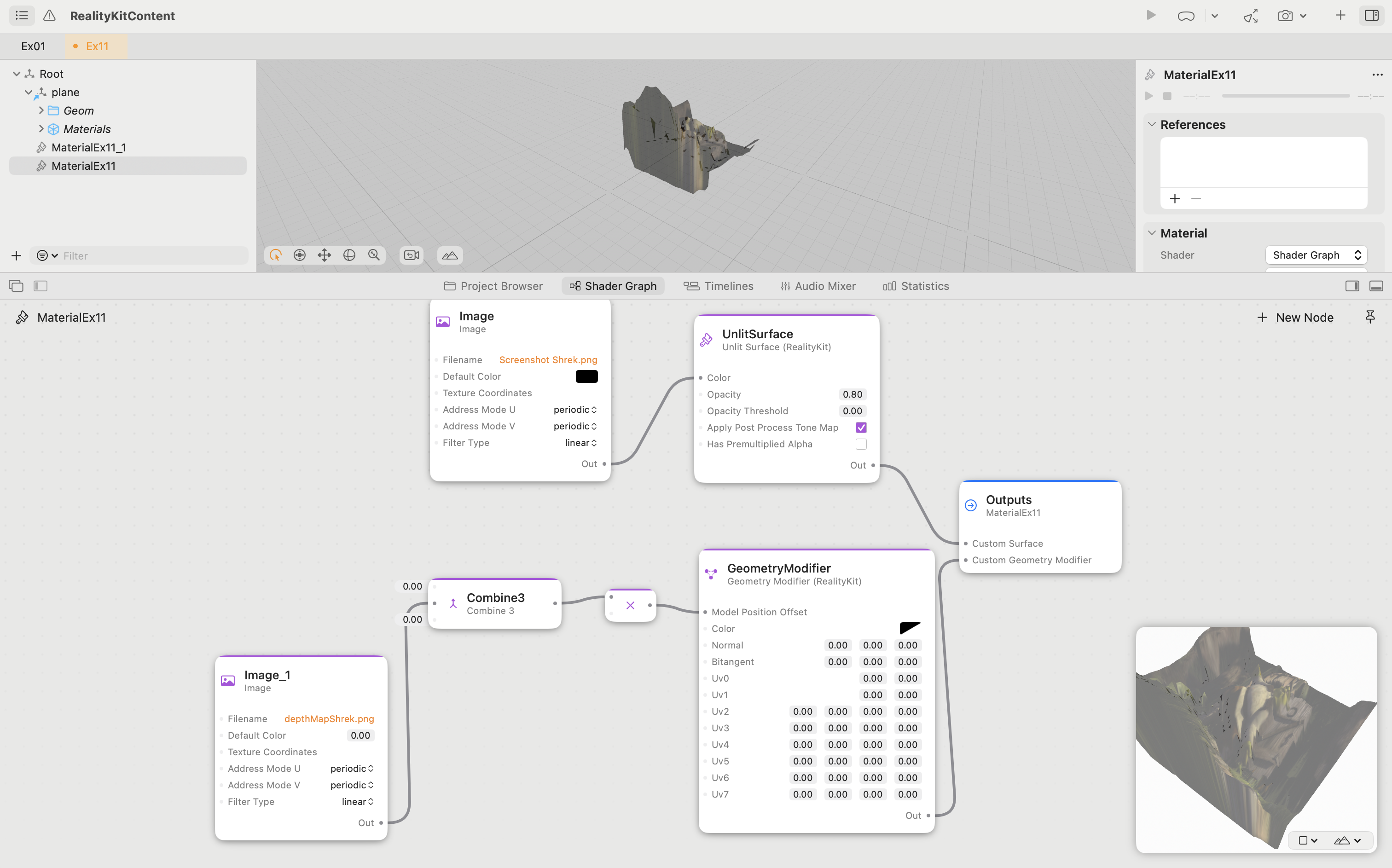
Task: Open Filter Type dropdown on Image node
Action: click(581, 443)
